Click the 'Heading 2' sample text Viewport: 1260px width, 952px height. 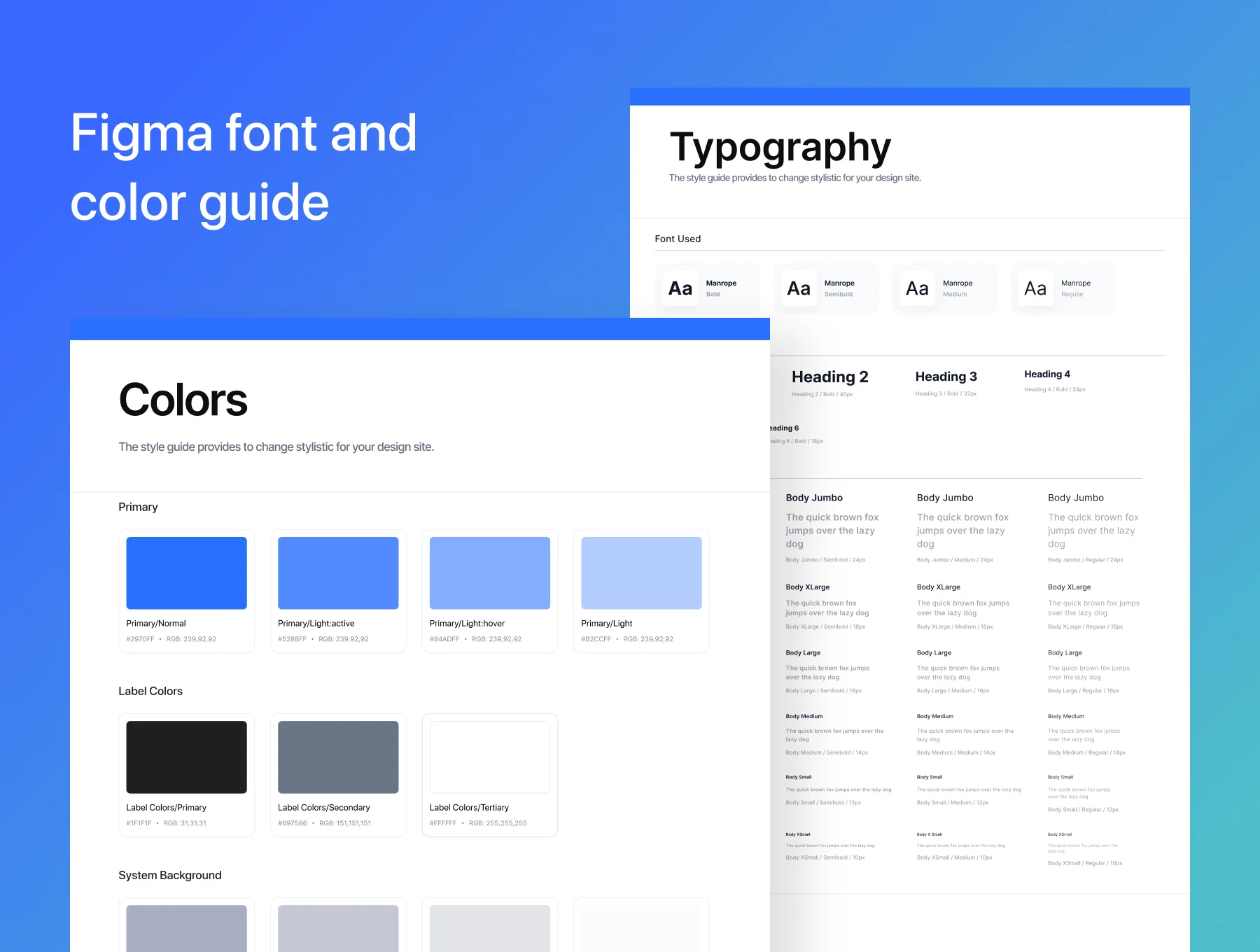(829, 377)
